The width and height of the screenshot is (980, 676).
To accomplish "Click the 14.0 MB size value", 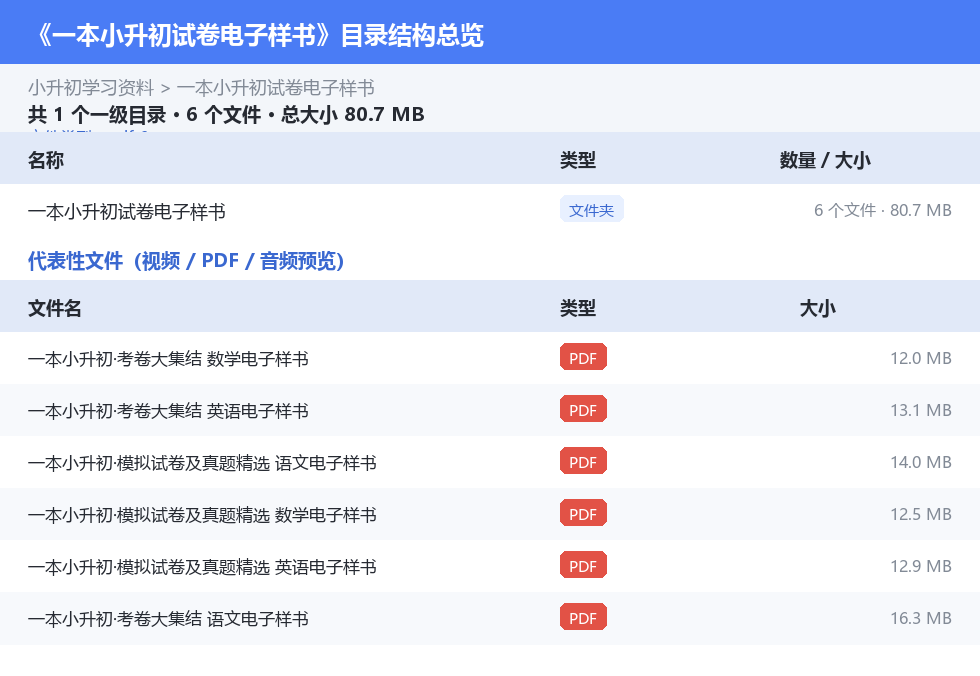I will click(x=921, y=462).
